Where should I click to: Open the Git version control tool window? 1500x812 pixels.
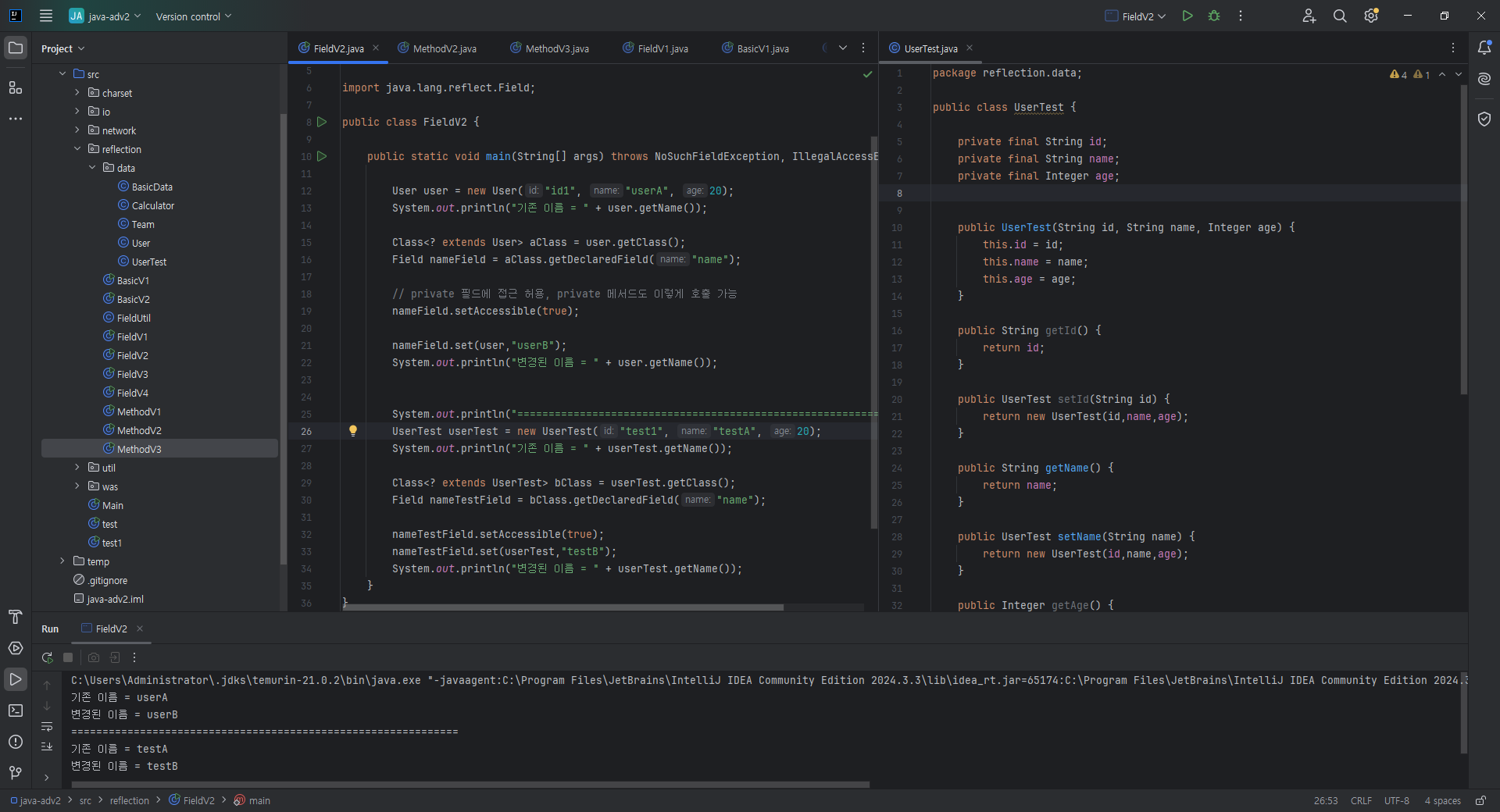(16, 773)
